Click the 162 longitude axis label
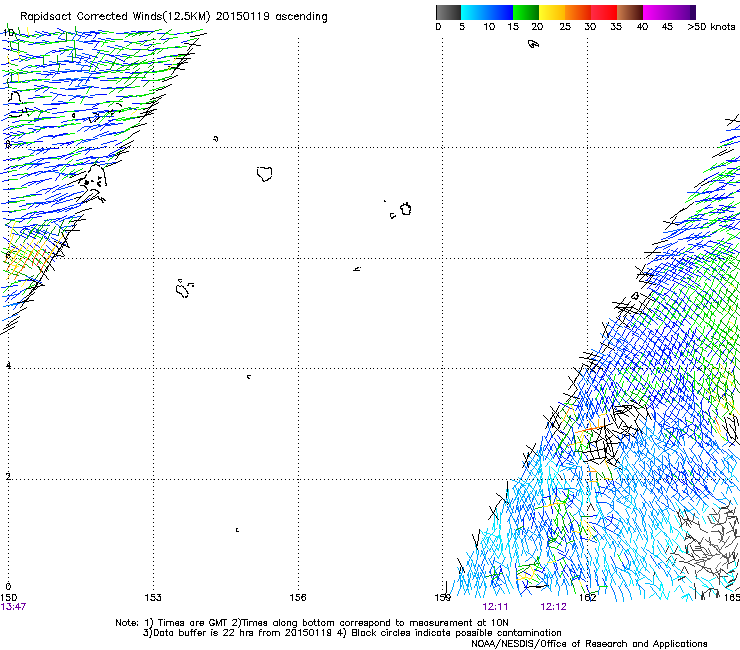The width and height of the screenshot is (740, 650). (x=588, y=598)
